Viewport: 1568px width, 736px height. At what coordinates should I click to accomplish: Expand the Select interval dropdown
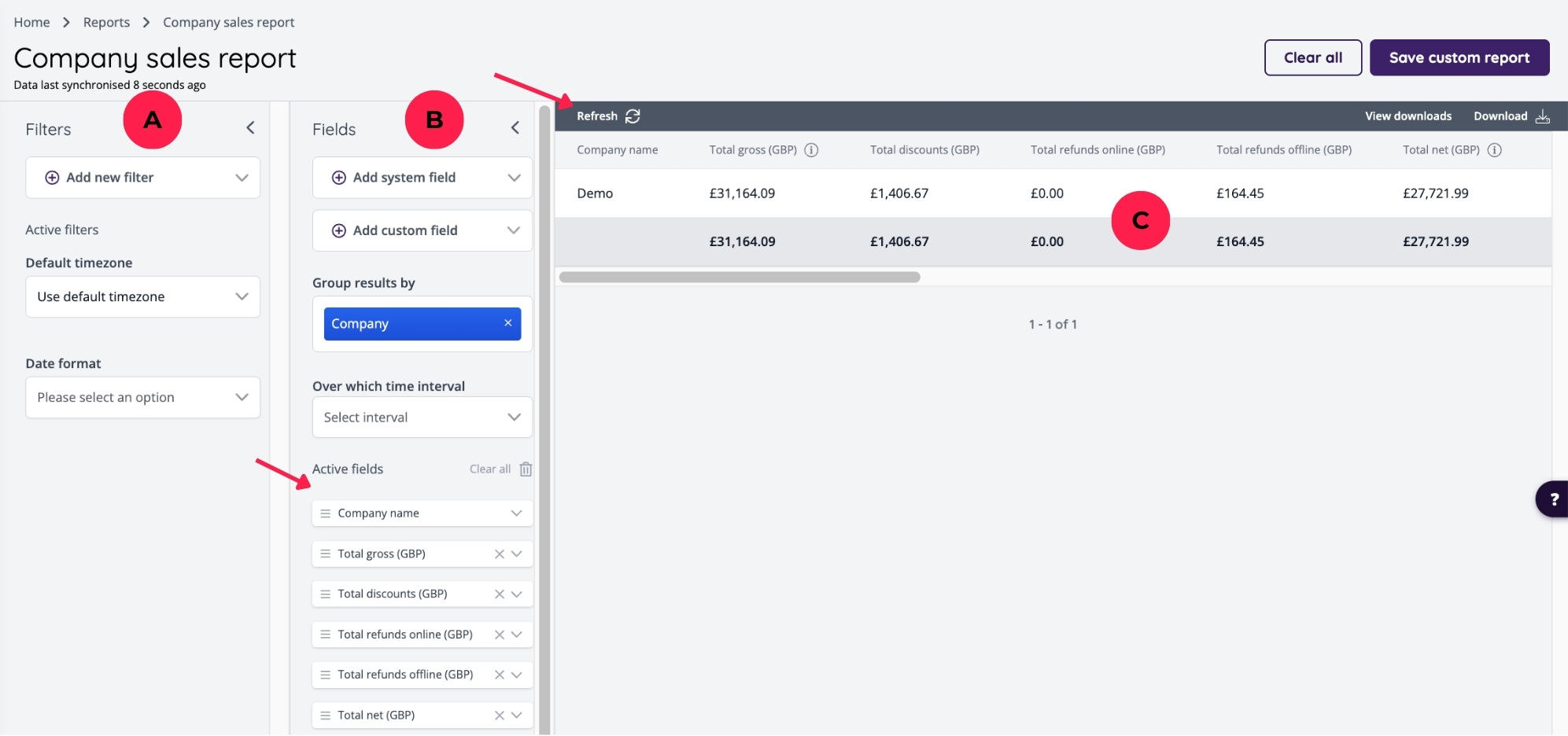(x=422, y=418)
